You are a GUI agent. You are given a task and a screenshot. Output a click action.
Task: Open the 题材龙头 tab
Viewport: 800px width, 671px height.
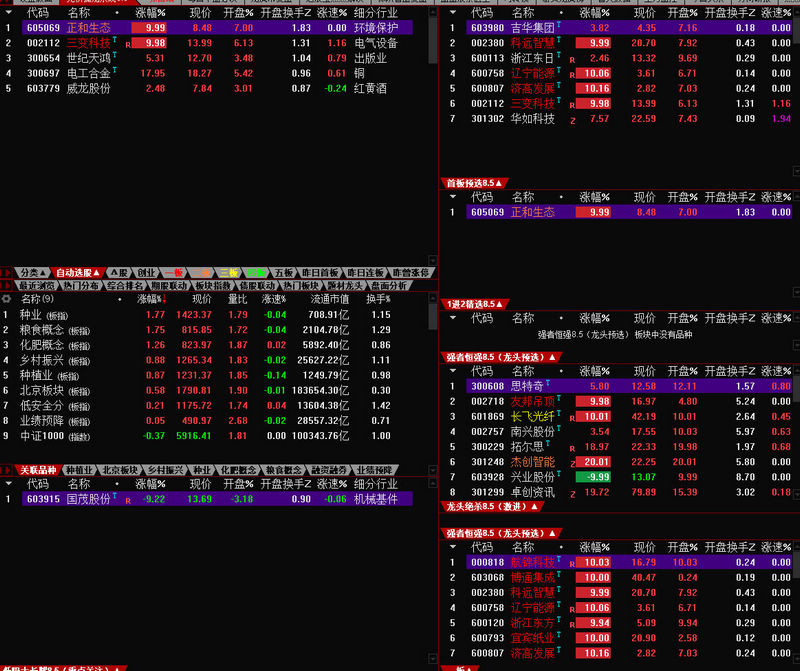pyautogui.click(x=345, y=285)
